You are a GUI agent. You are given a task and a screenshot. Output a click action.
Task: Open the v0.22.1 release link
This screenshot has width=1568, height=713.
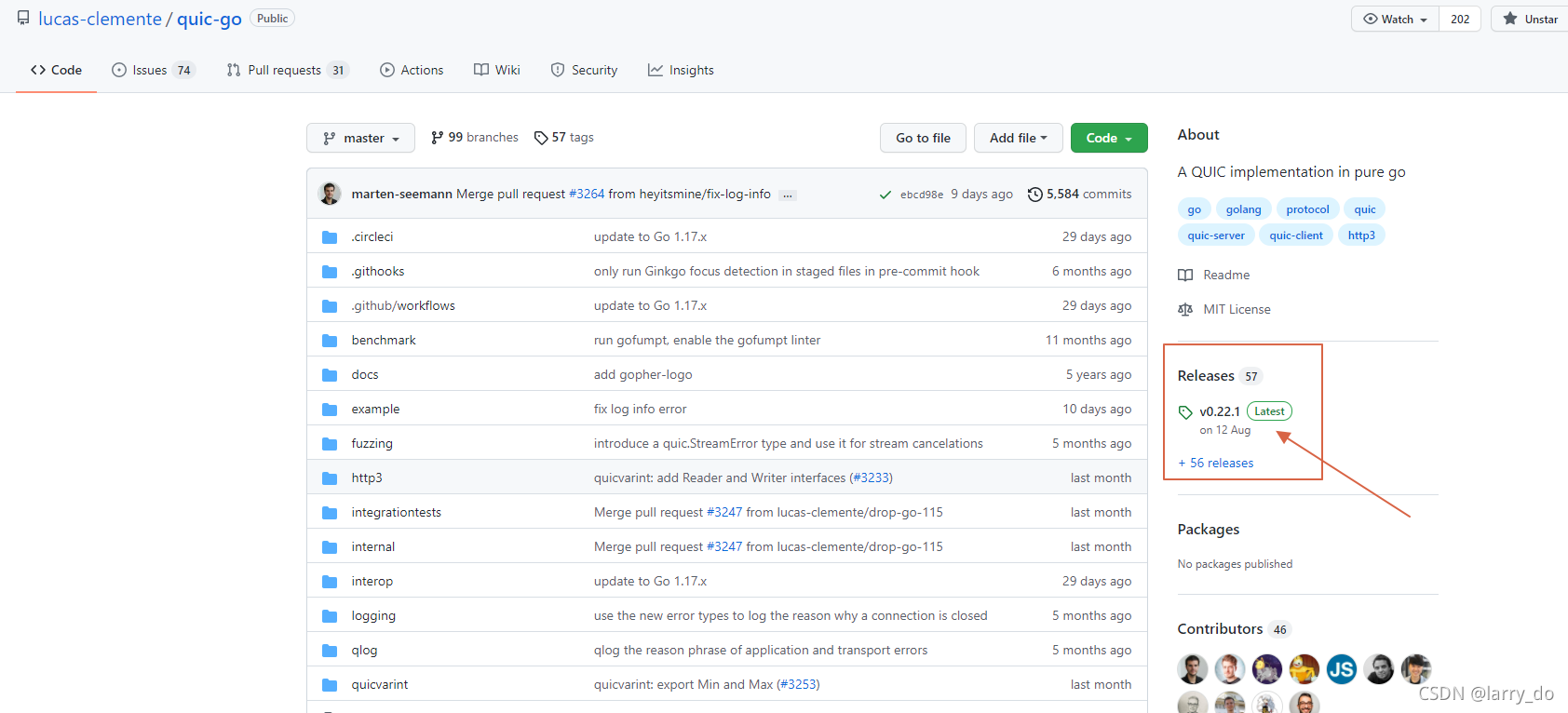tap(1220, 411)
